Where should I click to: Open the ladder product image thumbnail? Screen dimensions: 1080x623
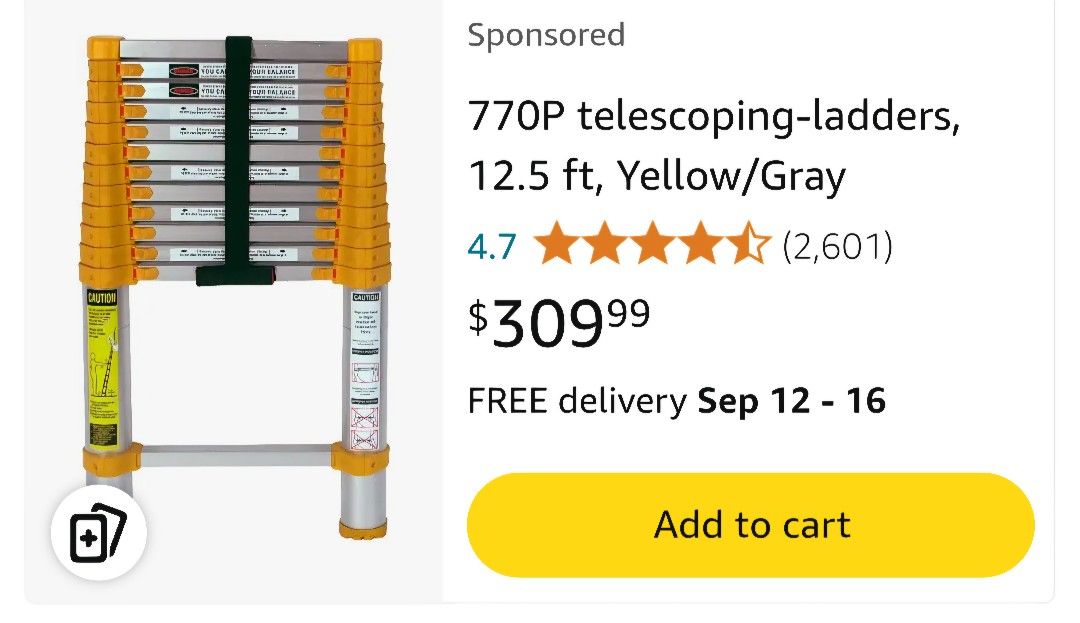(236, 290)
